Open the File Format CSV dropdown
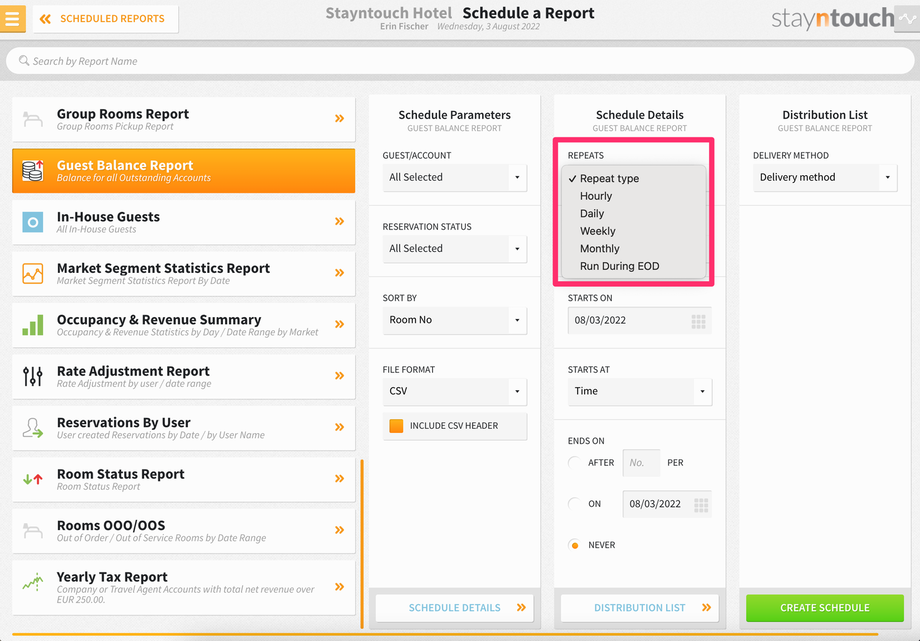 tap(455, 392)
